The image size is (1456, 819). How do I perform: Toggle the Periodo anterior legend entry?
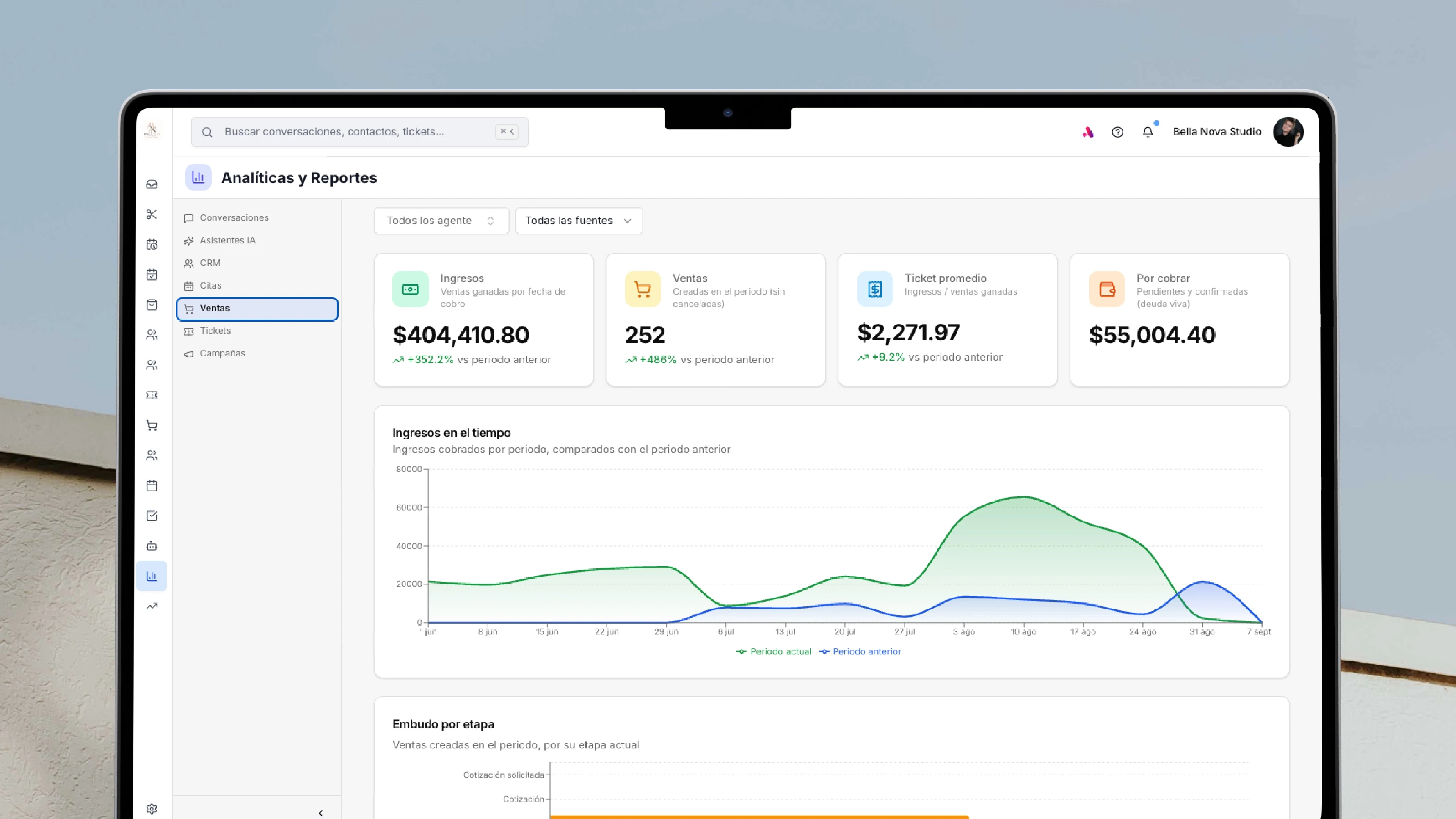click(x=860, y=652)
